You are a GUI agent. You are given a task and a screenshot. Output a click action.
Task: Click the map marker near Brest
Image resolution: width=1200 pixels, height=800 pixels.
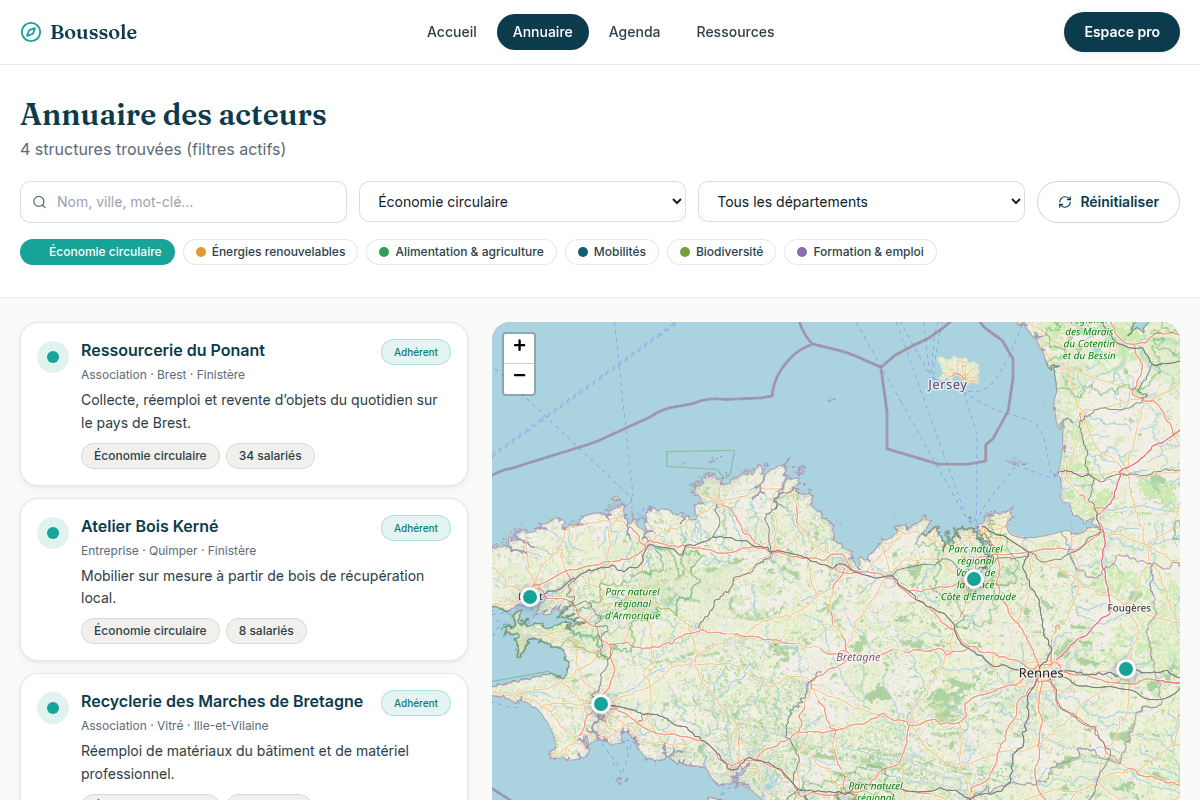click(x=530, y=597)
